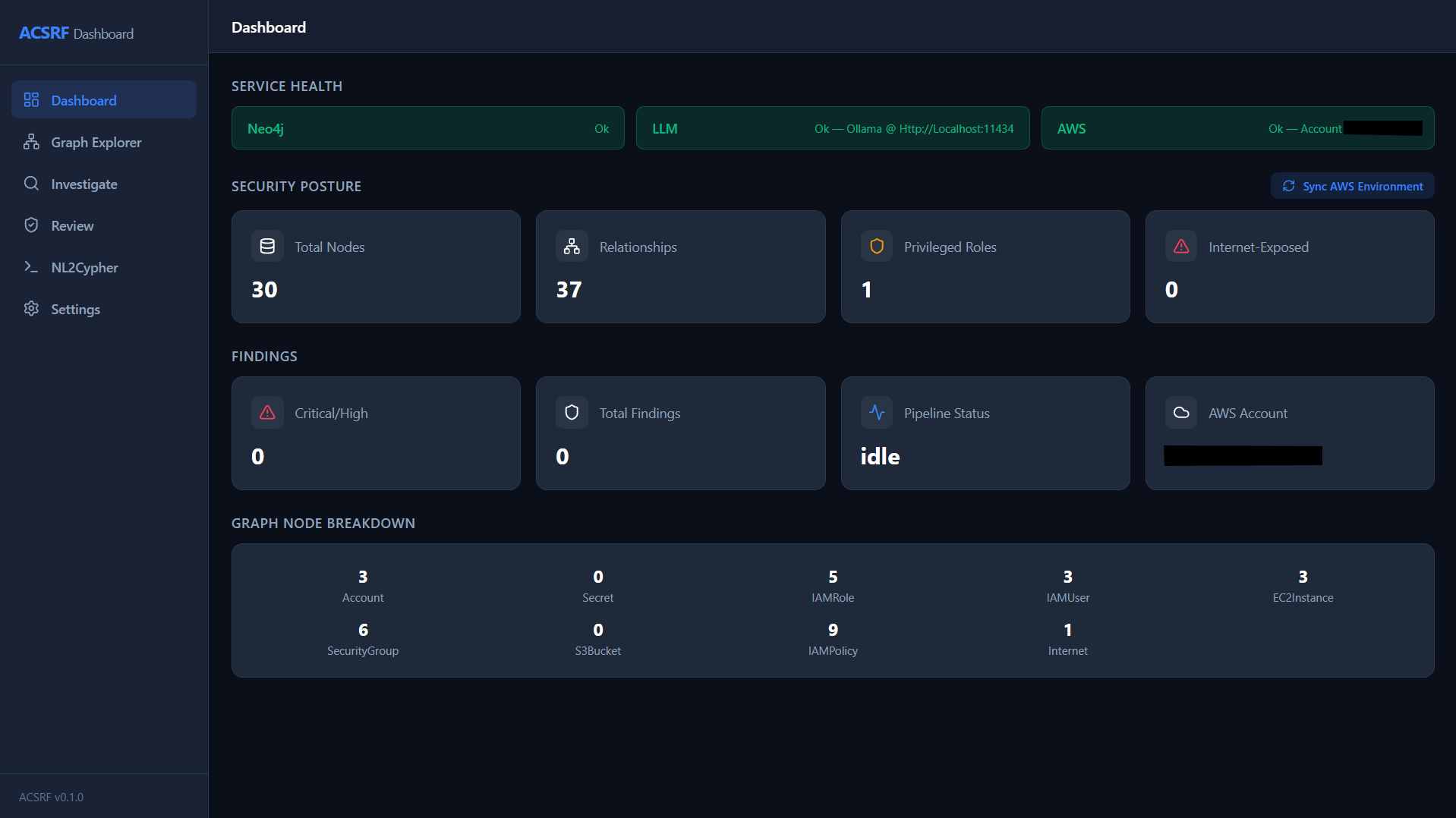Go to the Investigate page
This screenshot has height=818, width=1456.
(104, 184)
